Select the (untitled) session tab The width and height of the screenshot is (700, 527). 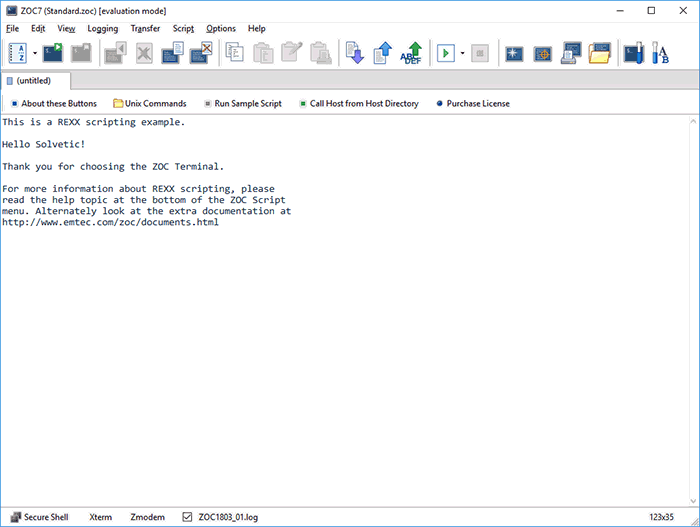point(34,81)
